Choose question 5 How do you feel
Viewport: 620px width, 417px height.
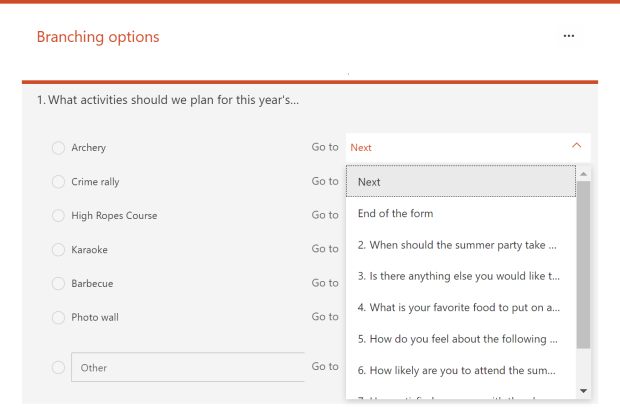[460, 339]
